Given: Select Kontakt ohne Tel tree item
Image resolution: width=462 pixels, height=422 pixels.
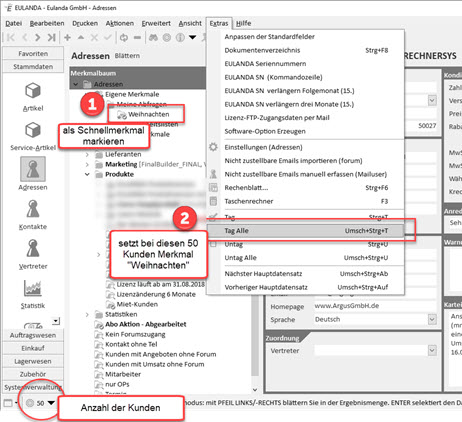Looking at the screenshot, I should tap(131, 344).
